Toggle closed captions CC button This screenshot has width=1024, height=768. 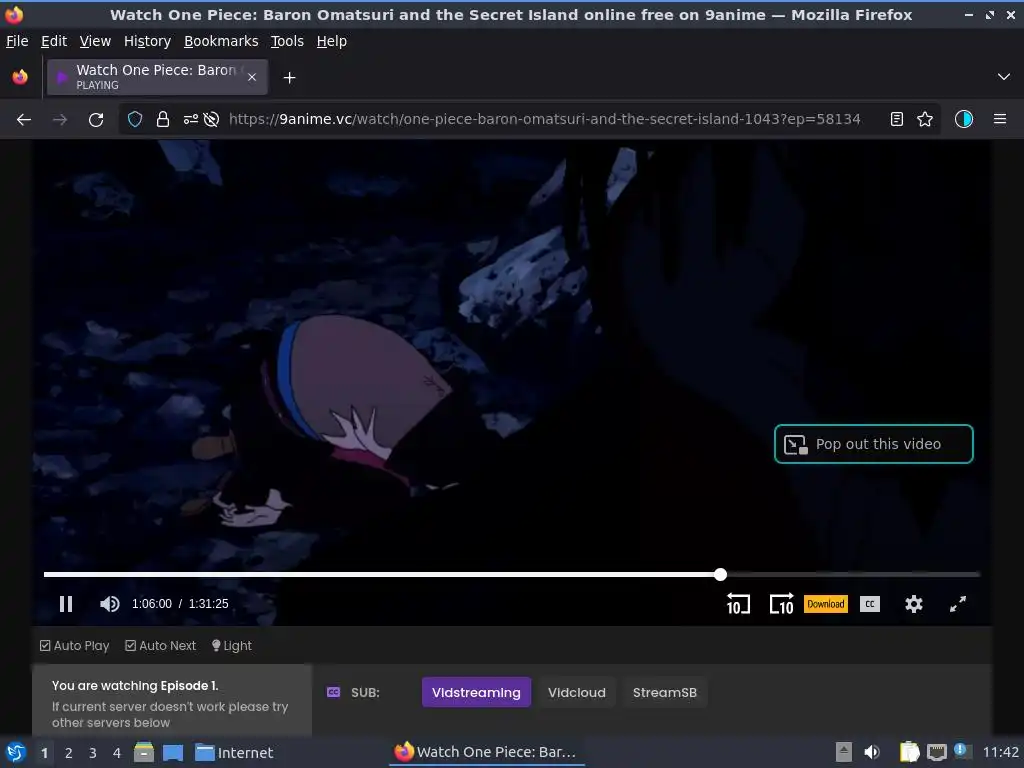click(x=870, y=604)
